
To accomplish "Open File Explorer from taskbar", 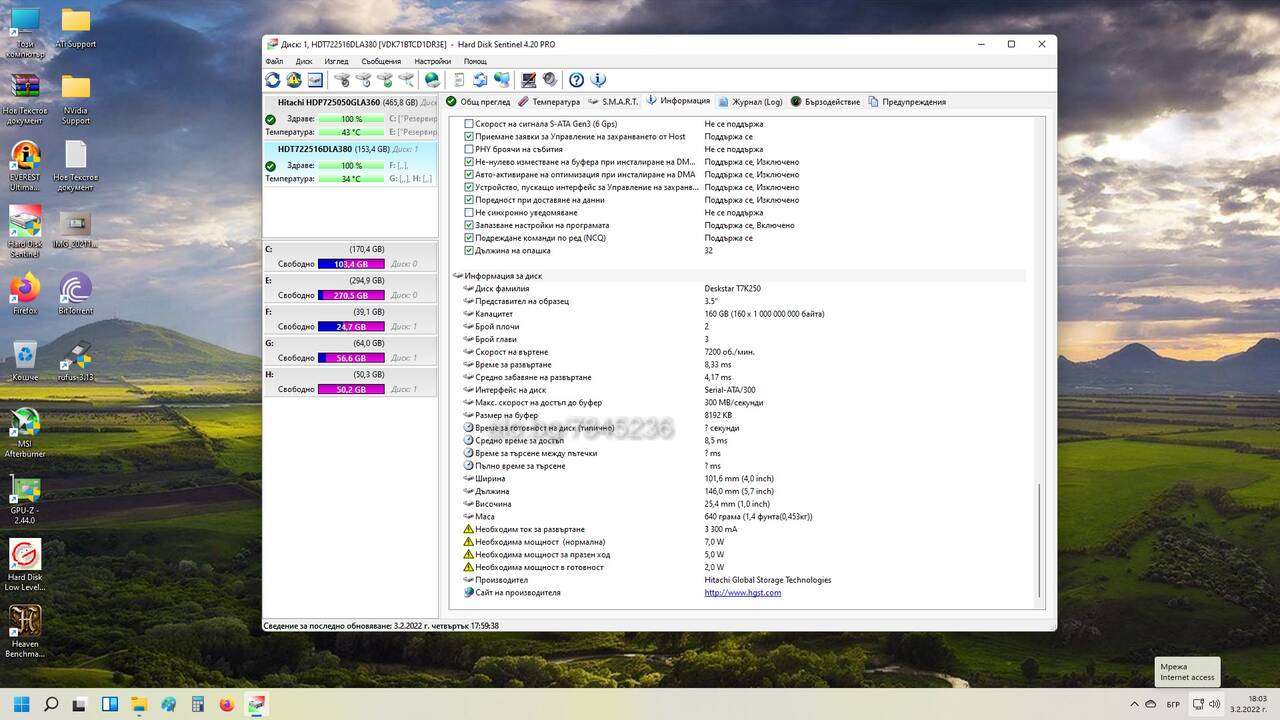I will click(139, 704).
